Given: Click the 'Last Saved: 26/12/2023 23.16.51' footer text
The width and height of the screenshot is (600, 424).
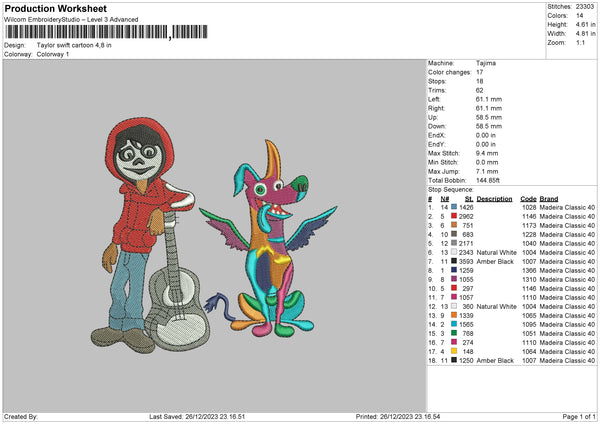Looking at the screenshot, I should 197,416.
